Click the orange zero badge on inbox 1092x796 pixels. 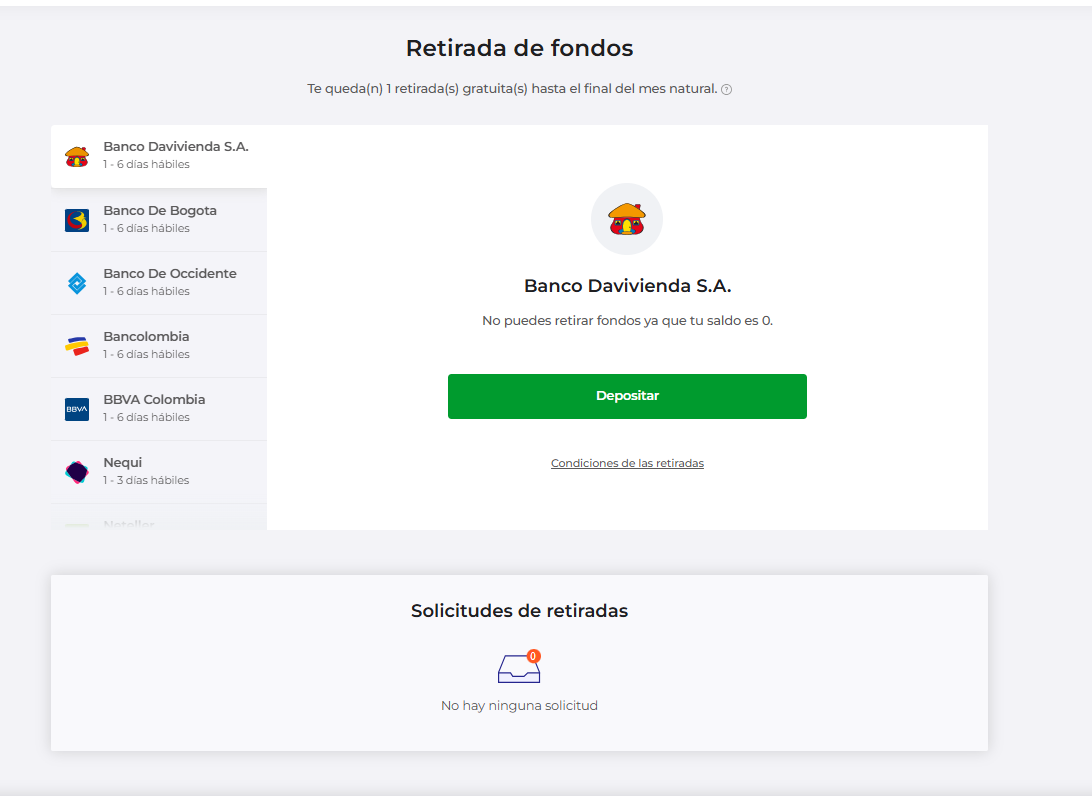pyautogui.click(x=534, y=656)
